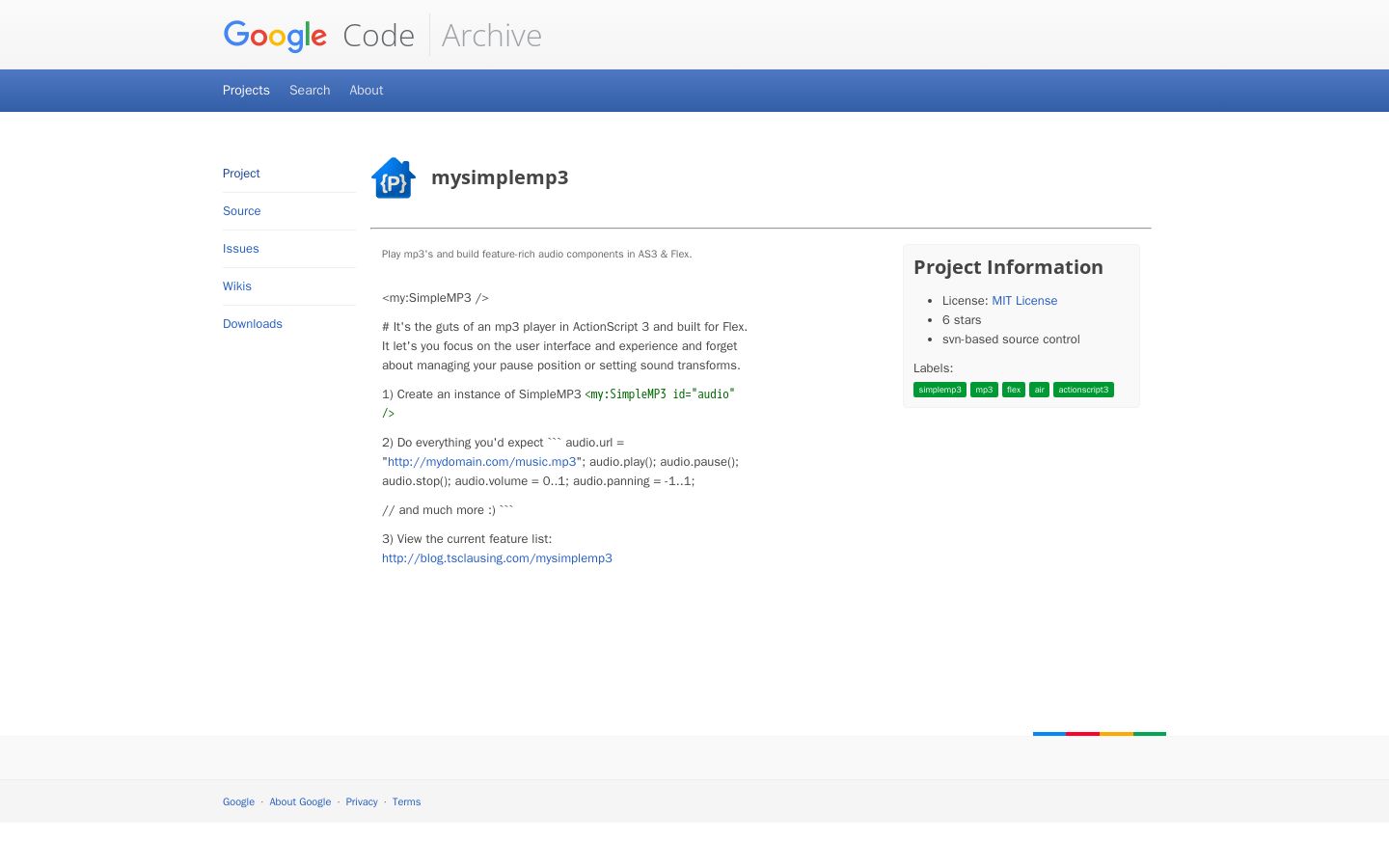The width and height of the screenshot is (1389, 868).
Task: Click the 'Play mp3's and build feature-rich' summary
Action: pos(536,255)
